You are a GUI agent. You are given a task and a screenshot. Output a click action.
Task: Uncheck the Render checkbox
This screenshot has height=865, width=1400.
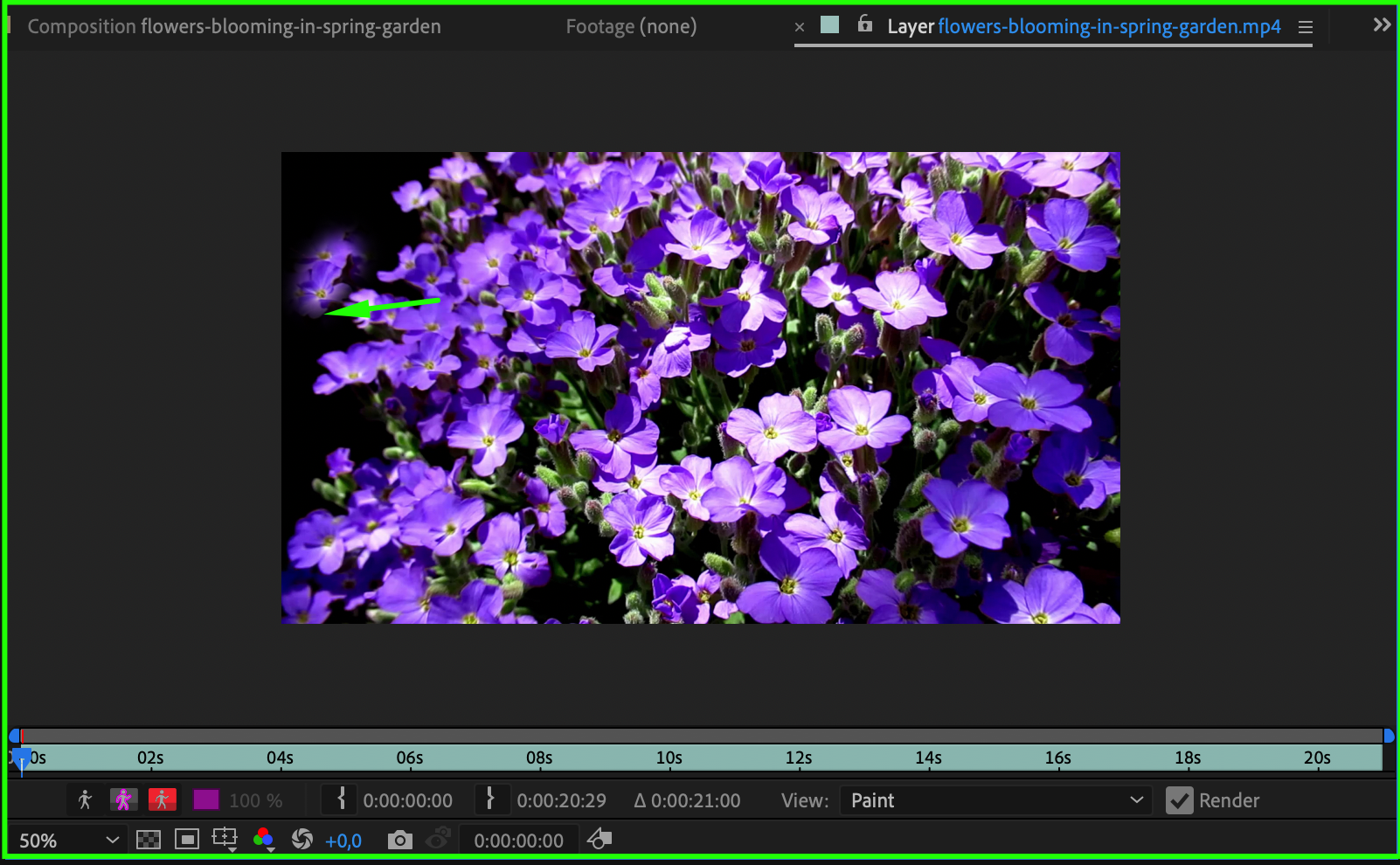pyautogui.click(x=1179, y=800)
